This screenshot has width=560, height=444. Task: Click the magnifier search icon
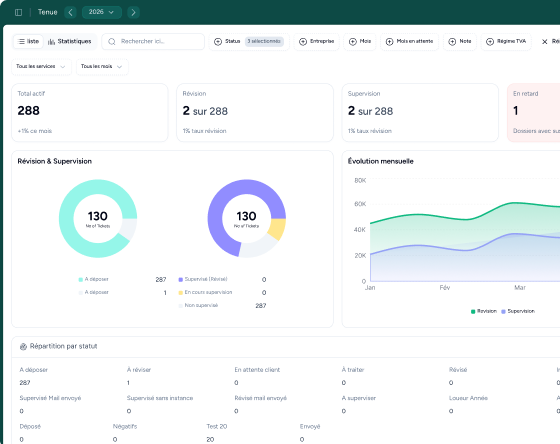[x=112, y=42]
